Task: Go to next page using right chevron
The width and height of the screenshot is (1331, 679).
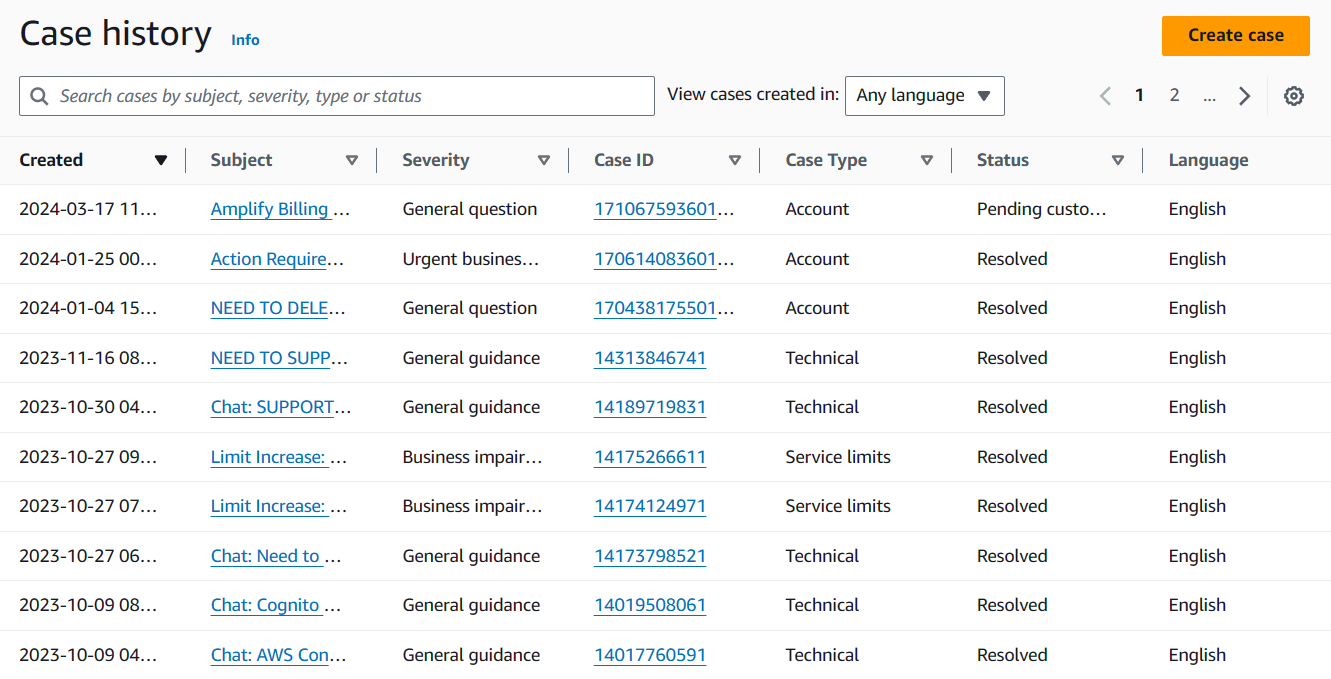Action: (x=1244, y=96)
